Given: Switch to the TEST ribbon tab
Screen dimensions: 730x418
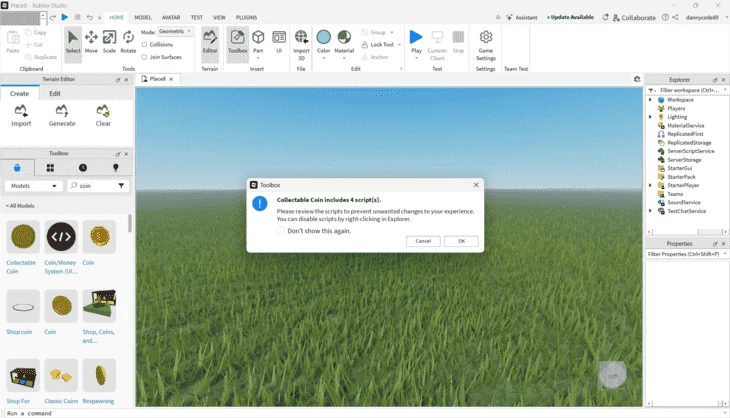Looking at the screenshot, I should (x=196, y=17).
